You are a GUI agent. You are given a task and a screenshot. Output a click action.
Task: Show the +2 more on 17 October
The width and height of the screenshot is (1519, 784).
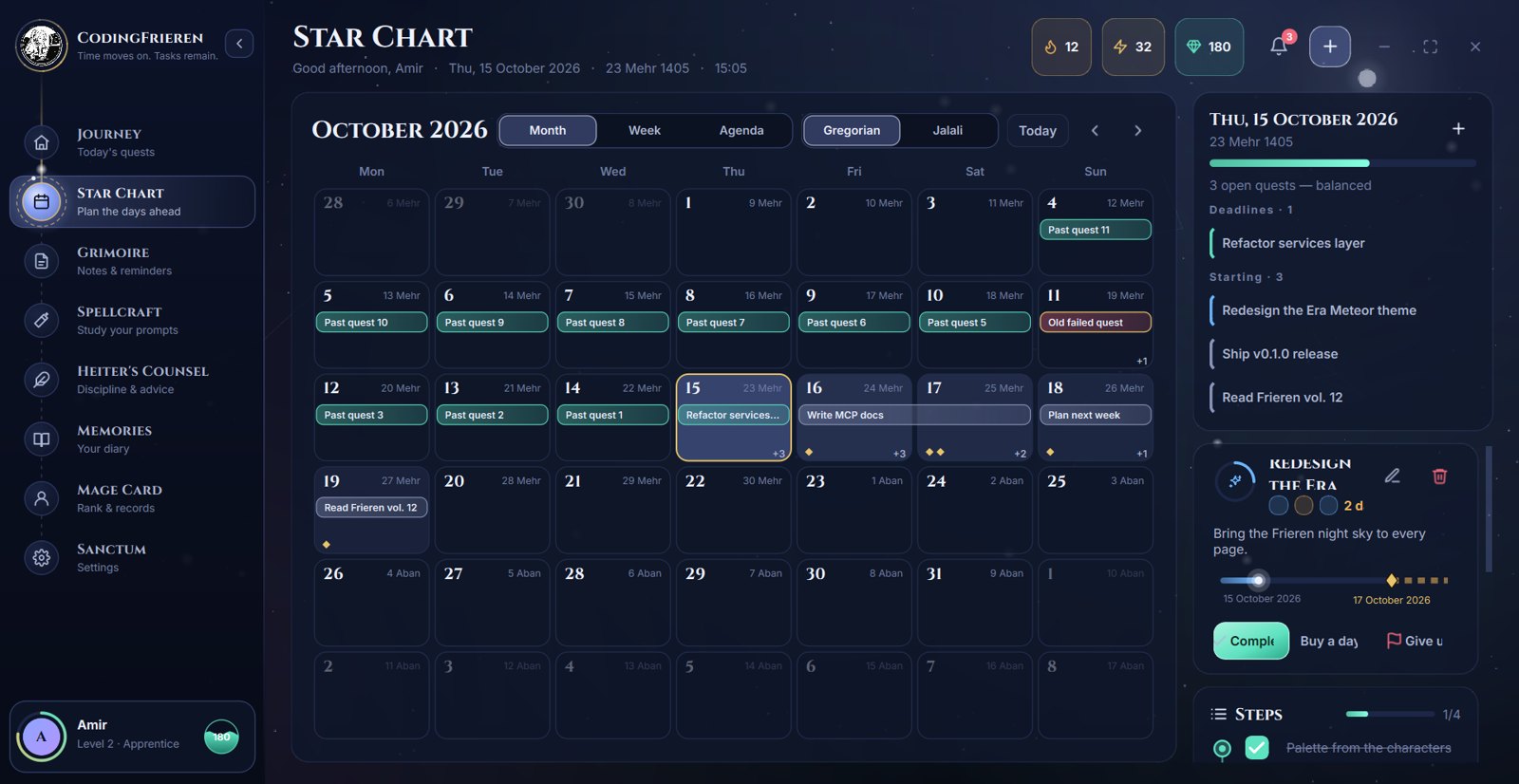point(1021,454)
